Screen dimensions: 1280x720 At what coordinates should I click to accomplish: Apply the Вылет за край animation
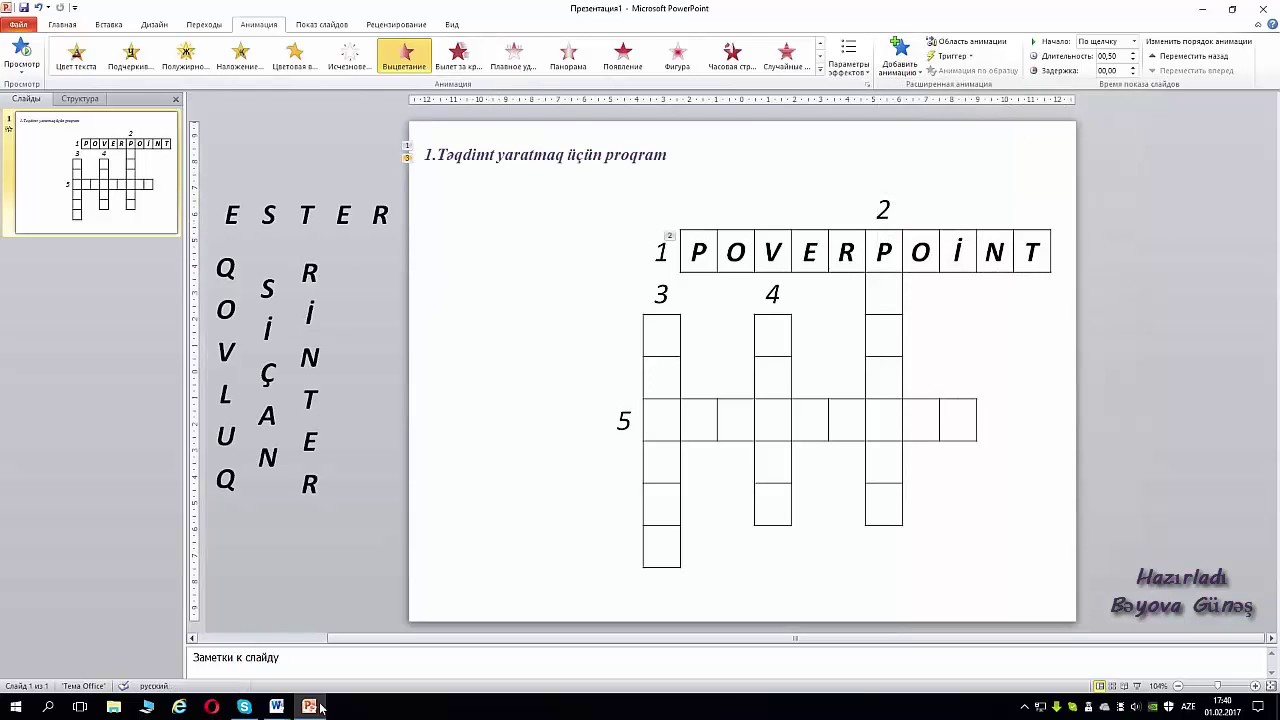pyautogui.click(x=458, y=56)
